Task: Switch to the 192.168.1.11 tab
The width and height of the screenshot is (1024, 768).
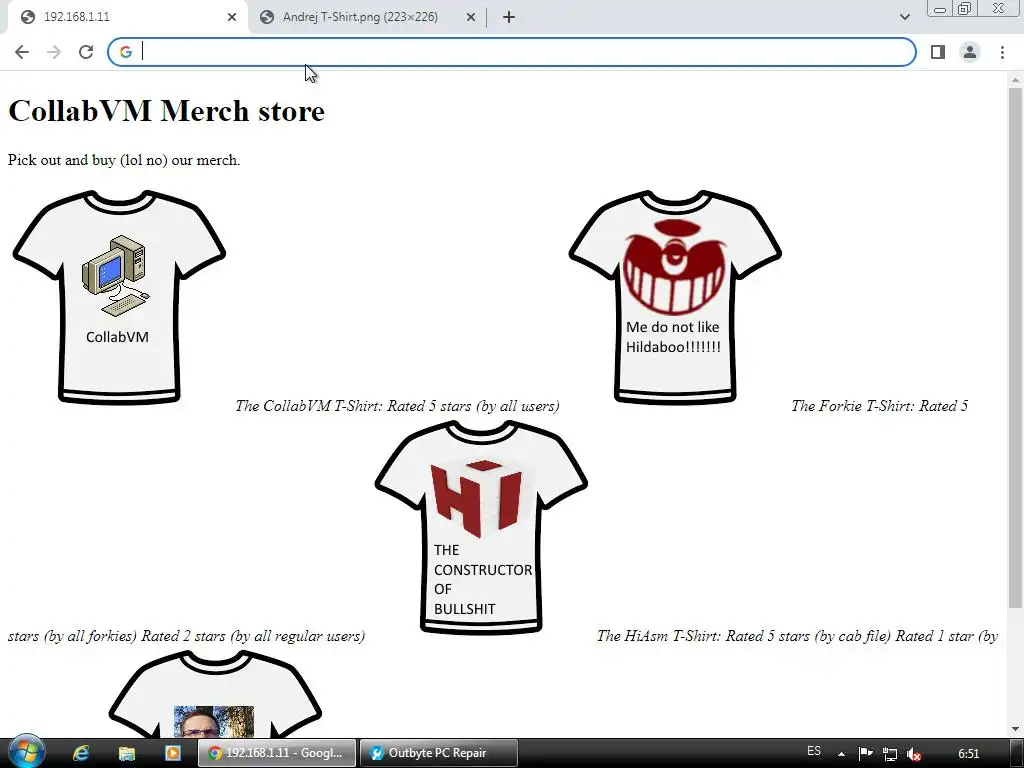Action: [x=124, y=17]
